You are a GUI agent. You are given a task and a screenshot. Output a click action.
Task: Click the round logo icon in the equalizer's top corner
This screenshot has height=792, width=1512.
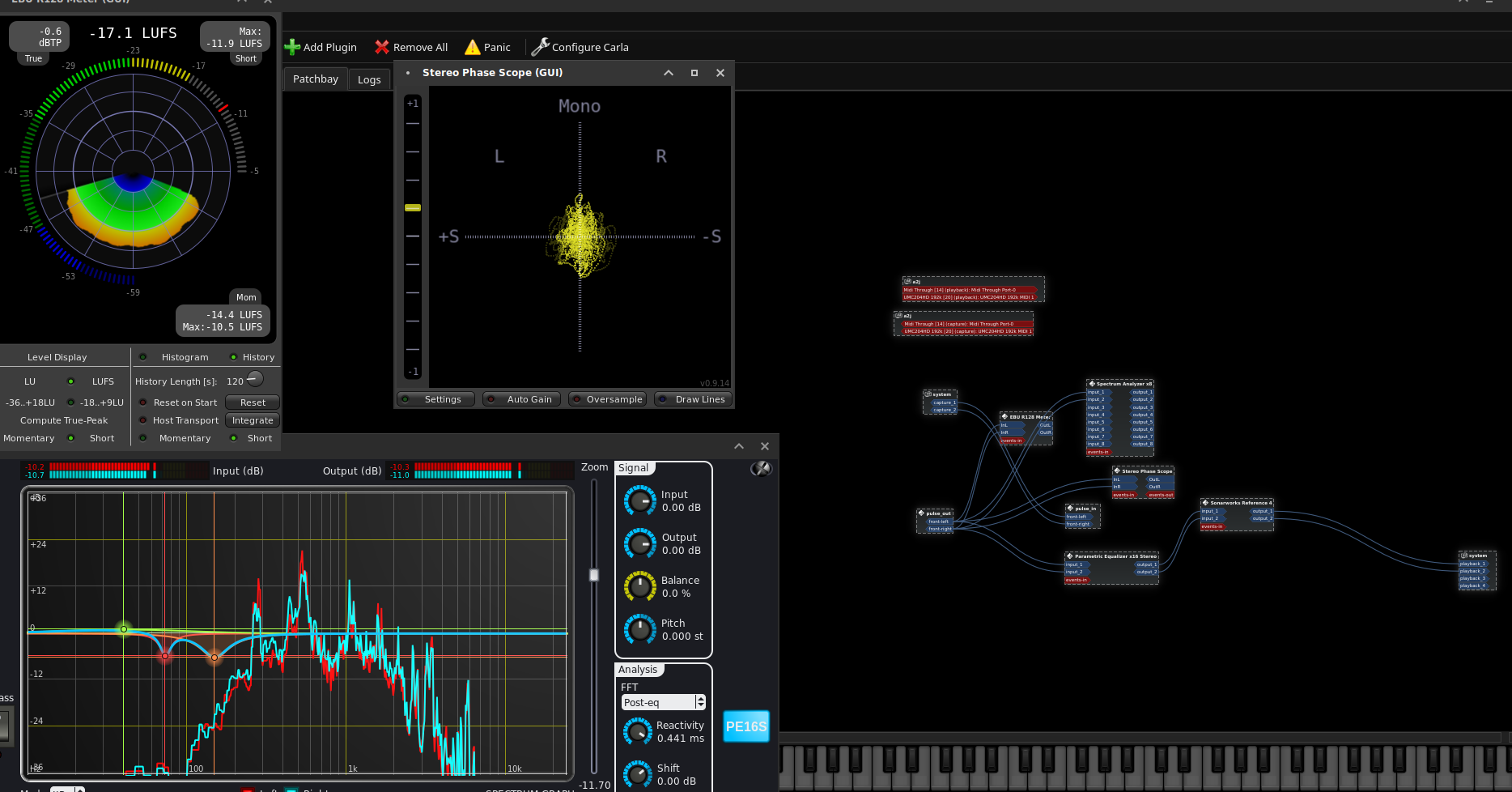761,468
